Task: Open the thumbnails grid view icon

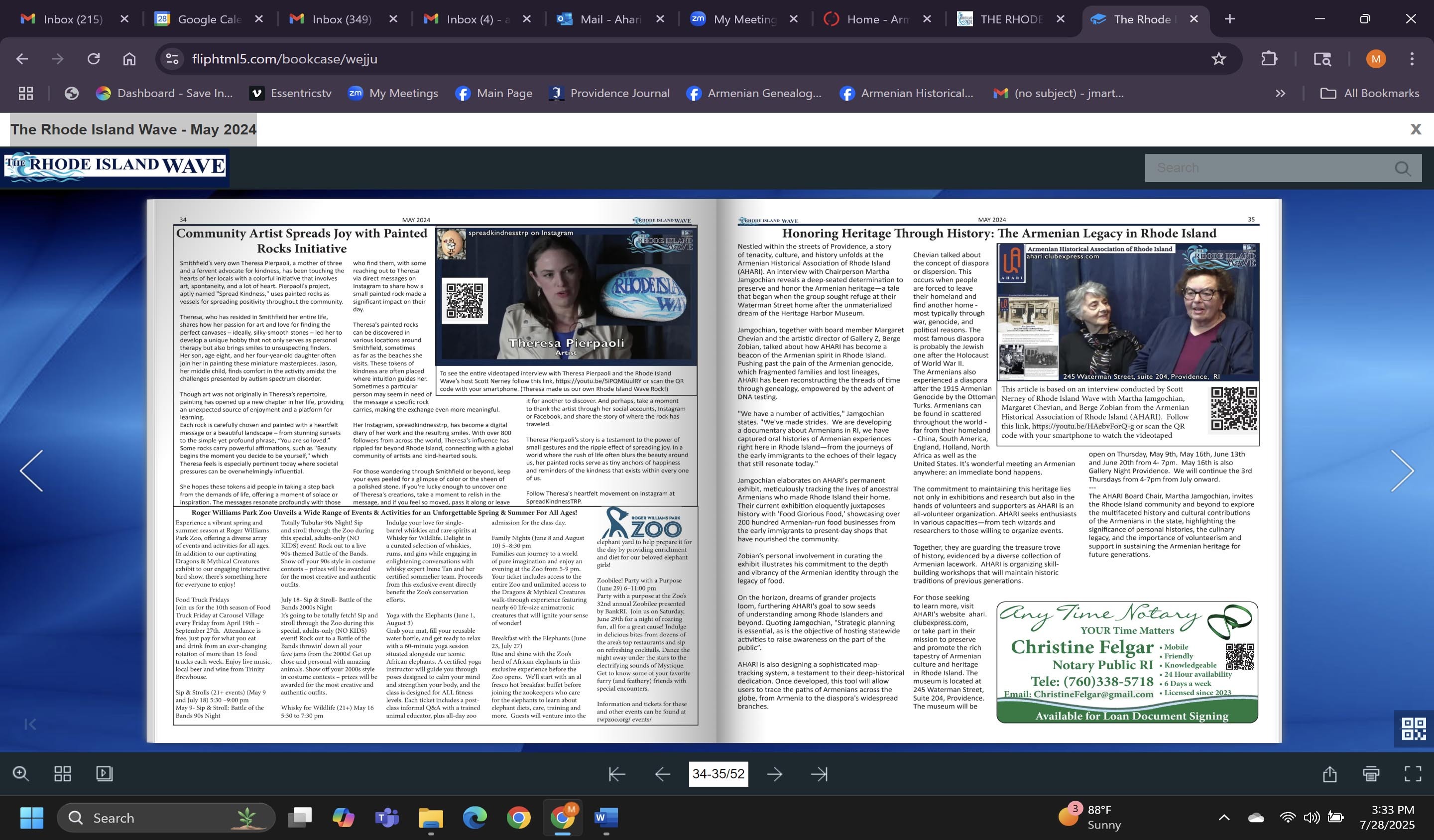Action: coord(63,773)
